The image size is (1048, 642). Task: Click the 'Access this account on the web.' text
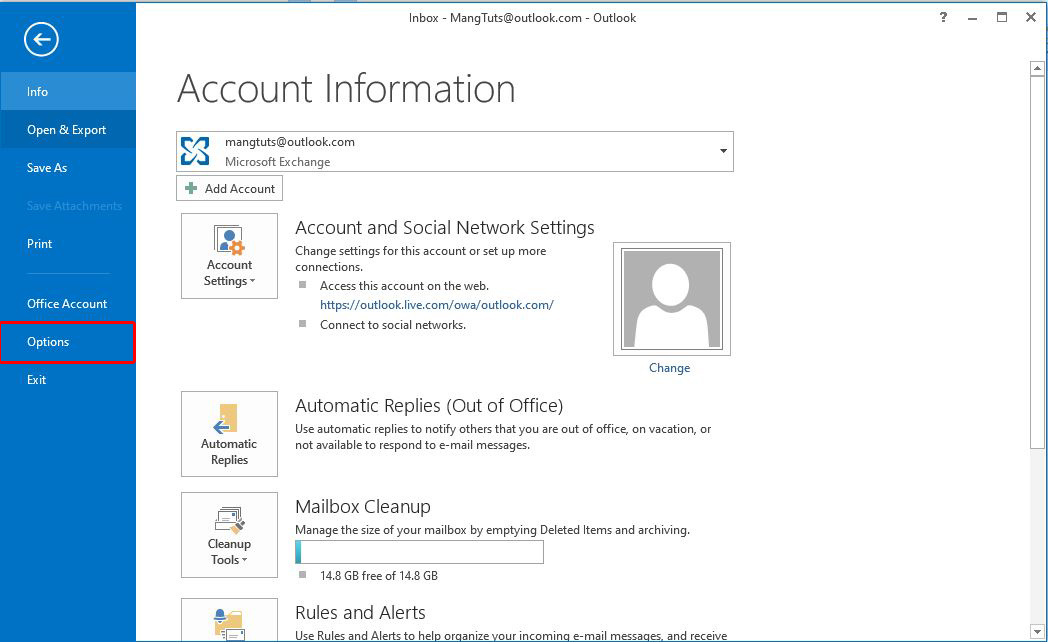click(404, 286)
